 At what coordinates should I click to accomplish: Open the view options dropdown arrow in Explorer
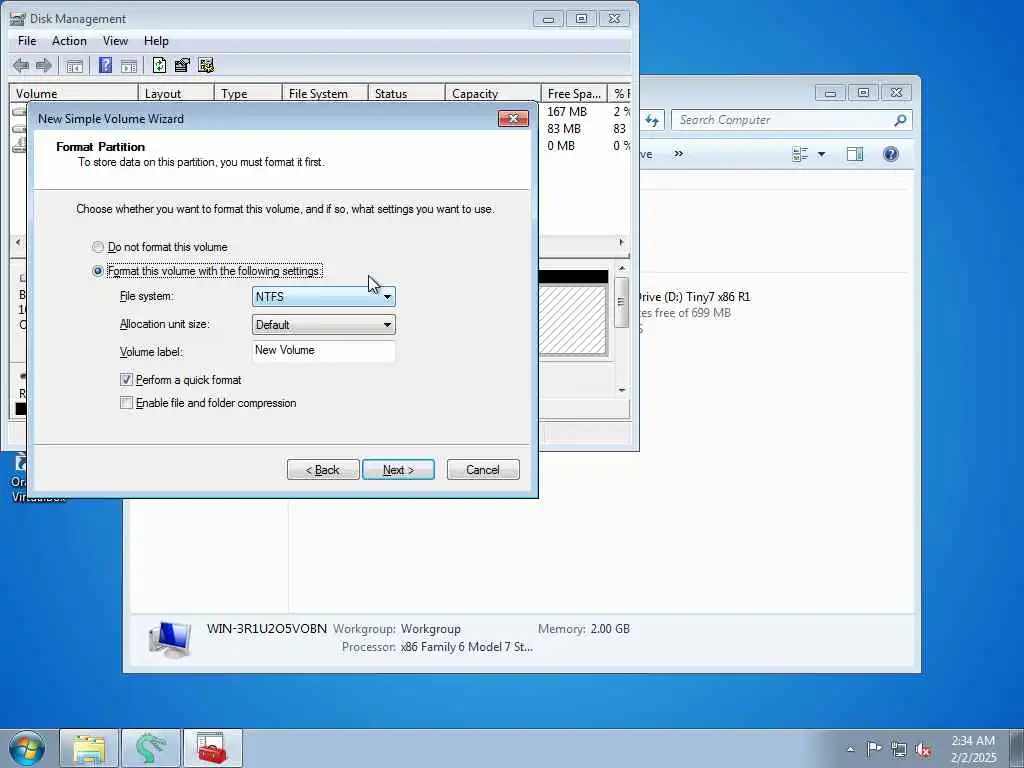point(822,154)
